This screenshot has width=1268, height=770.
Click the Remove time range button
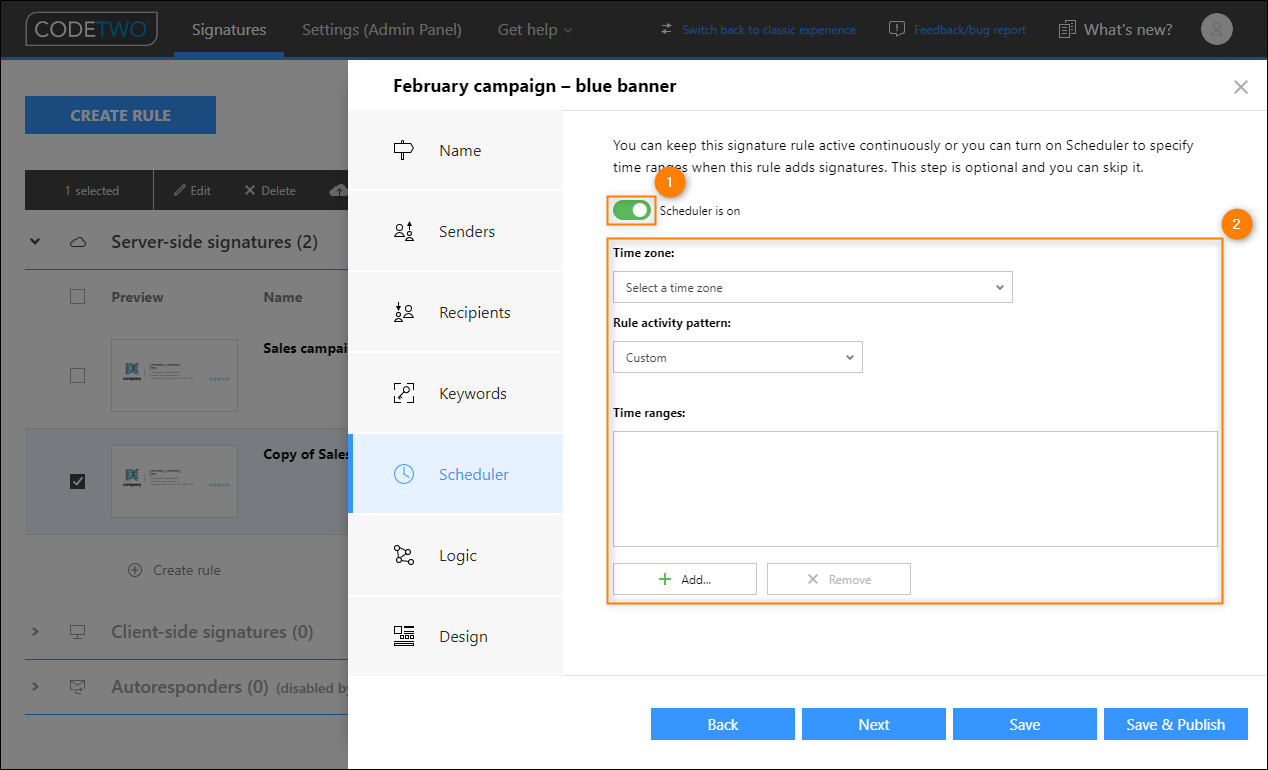(839, 579)
